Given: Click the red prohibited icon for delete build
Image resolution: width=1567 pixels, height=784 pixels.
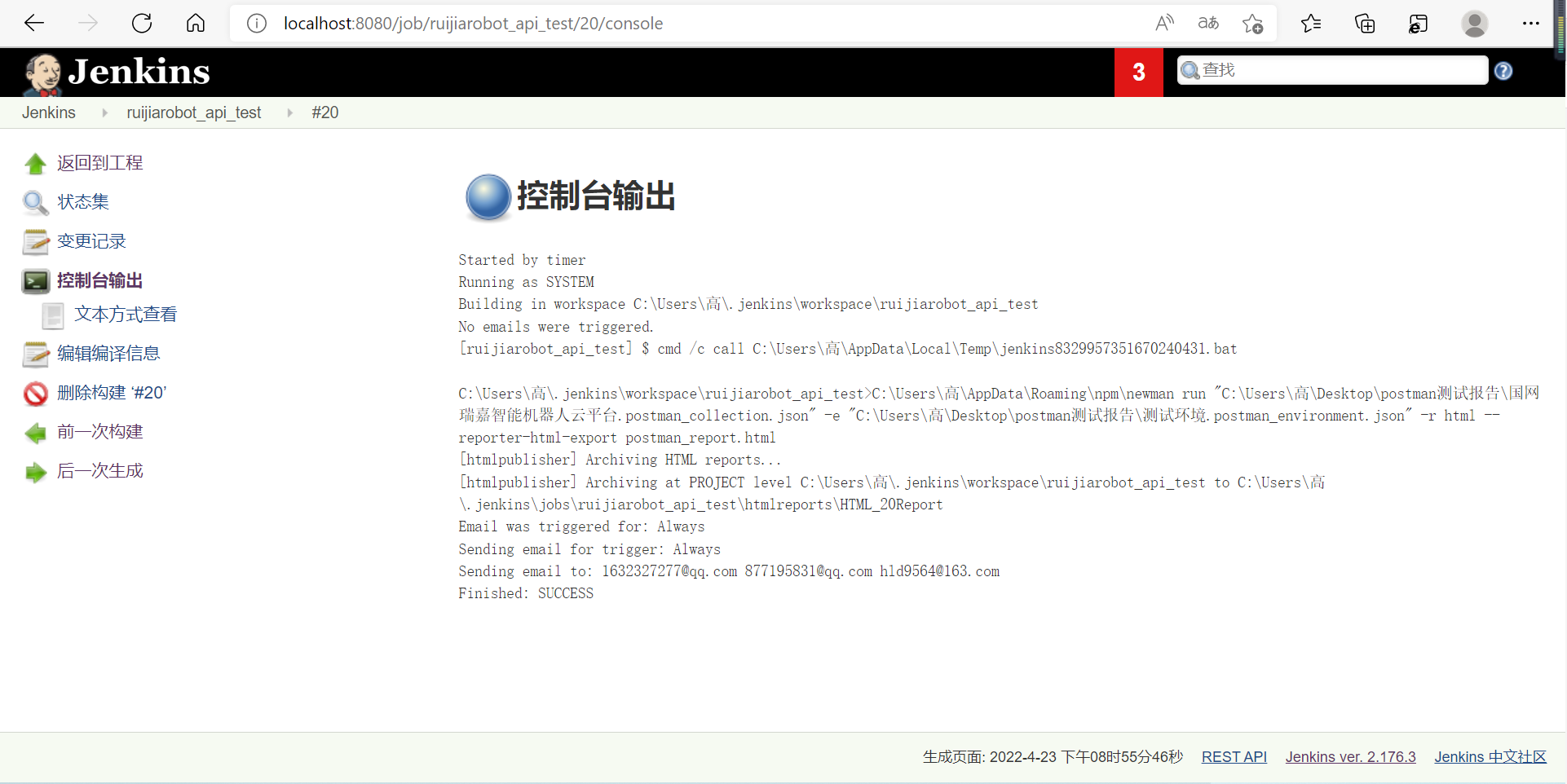Looking at the screenshot, I should pos(35,394).
